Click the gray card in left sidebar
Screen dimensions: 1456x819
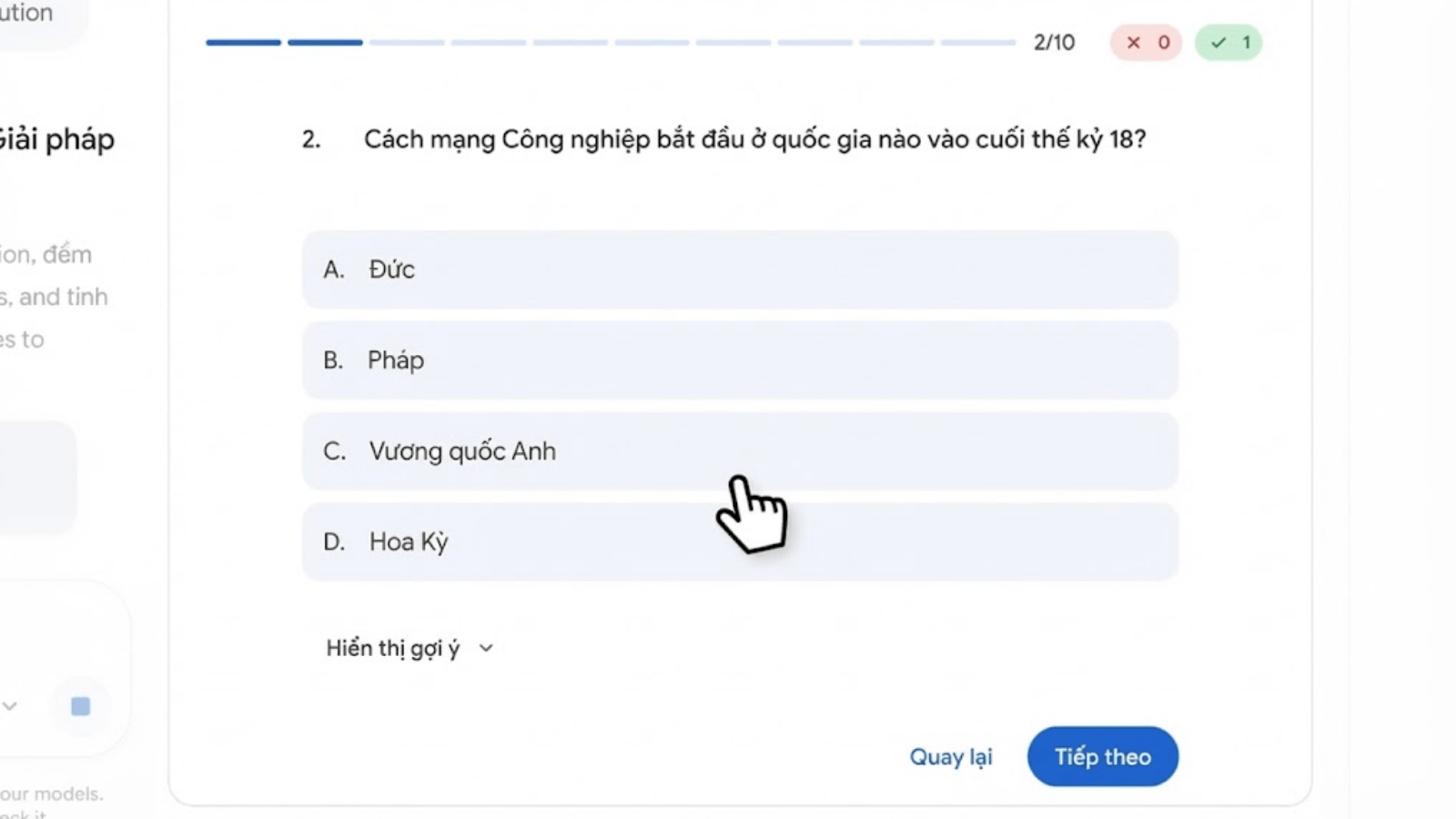point(36,477)
